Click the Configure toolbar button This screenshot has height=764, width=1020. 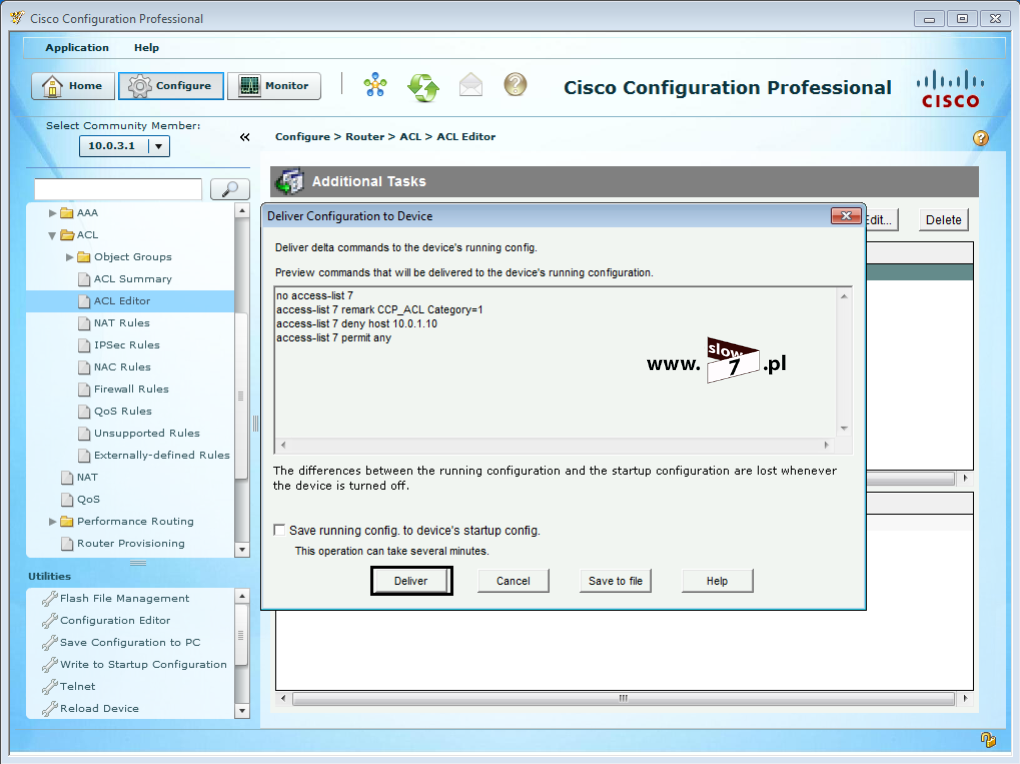tap(171, 86)
